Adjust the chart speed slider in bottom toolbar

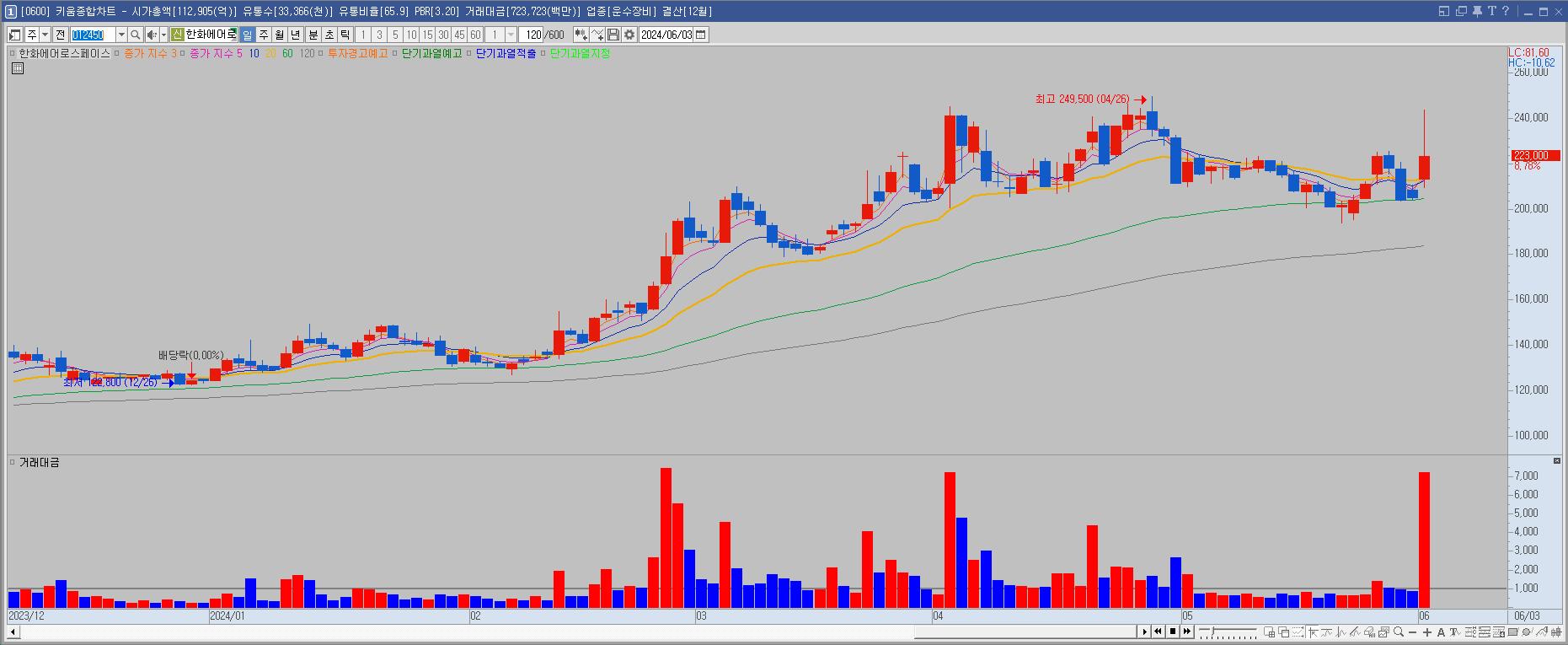[x=1228, y=632]
